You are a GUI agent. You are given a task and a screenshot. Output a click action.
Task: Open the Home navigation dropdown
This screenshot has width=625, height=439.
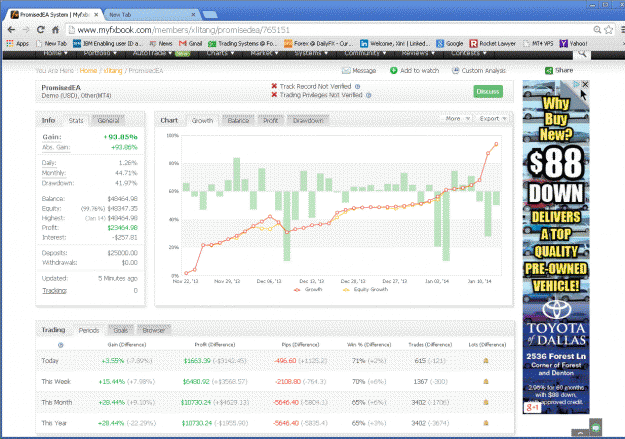[x=55, y=53]
